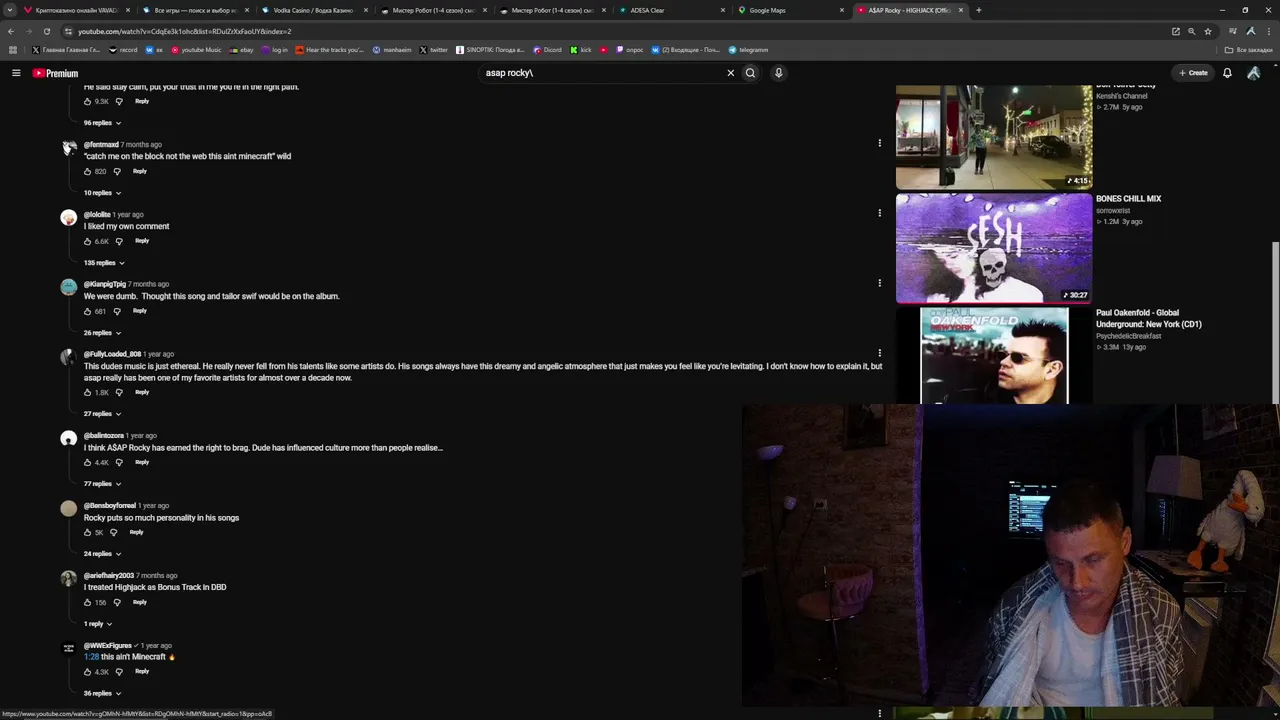Expand 77 replies under @balintozora
Image resolution: width=1280 pixels, height=720 pixels.
click(102, 484)
